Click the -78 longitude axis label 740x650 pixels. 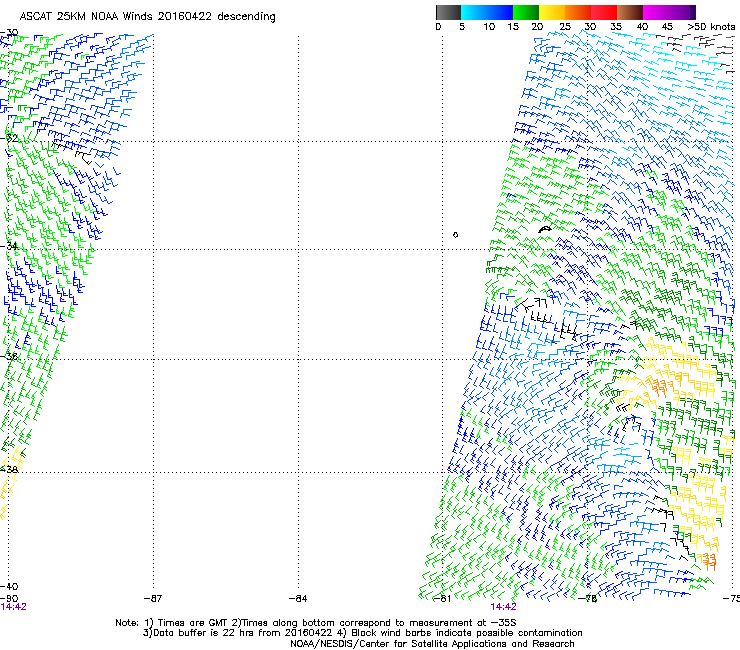click(x=588, y=599)
